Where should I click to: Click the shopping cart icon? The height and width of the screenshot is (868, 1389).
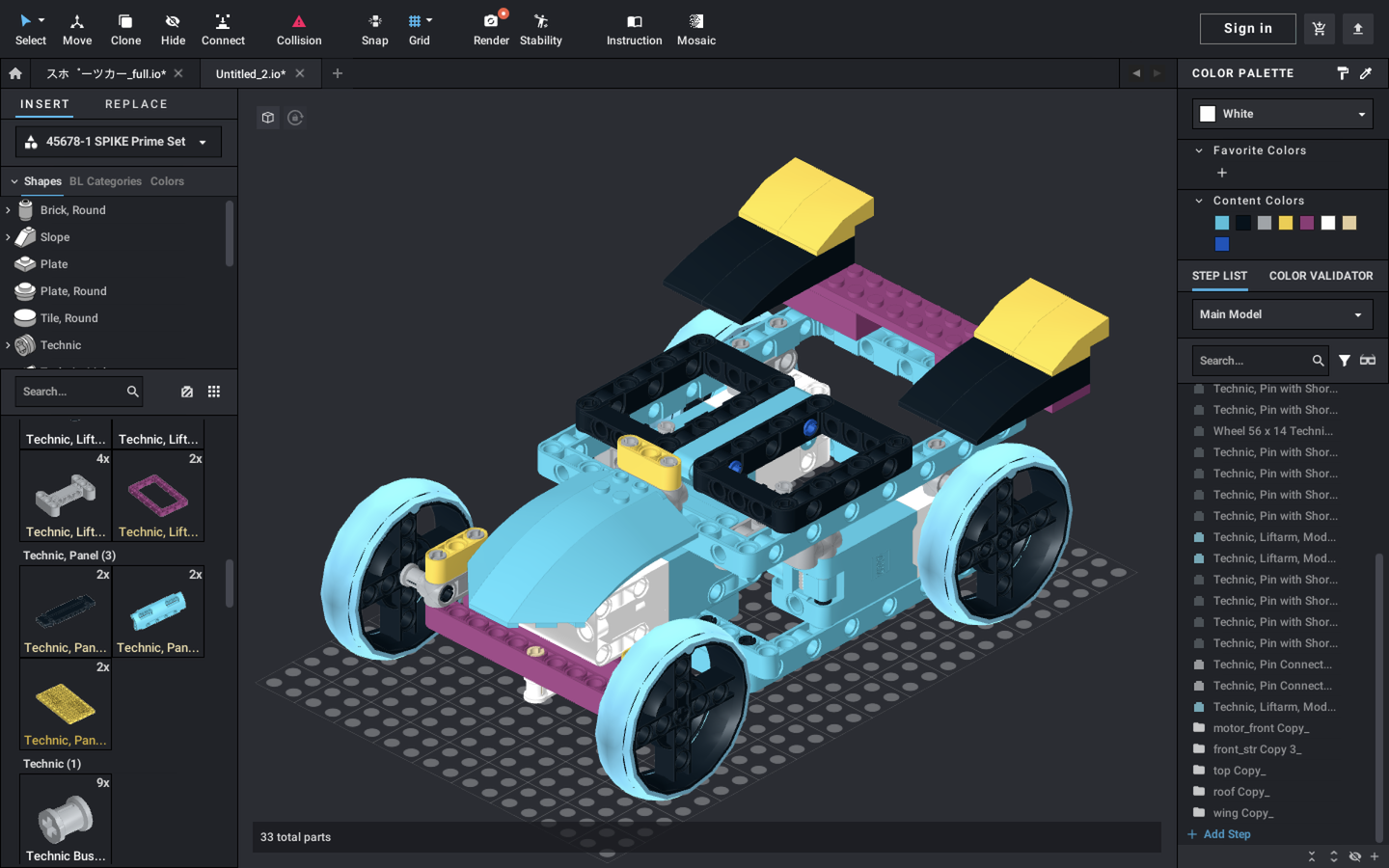pos(1319,29)
